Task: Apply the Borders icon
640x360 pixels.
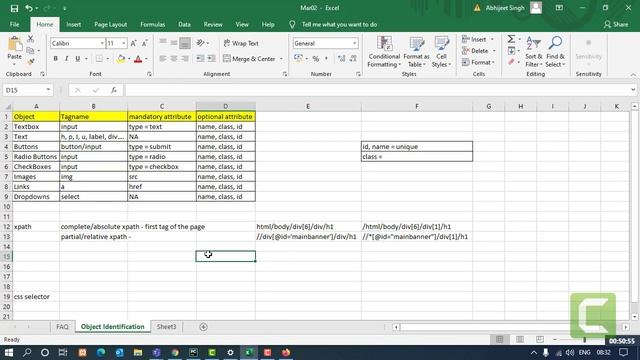Action: coord(99,59)
